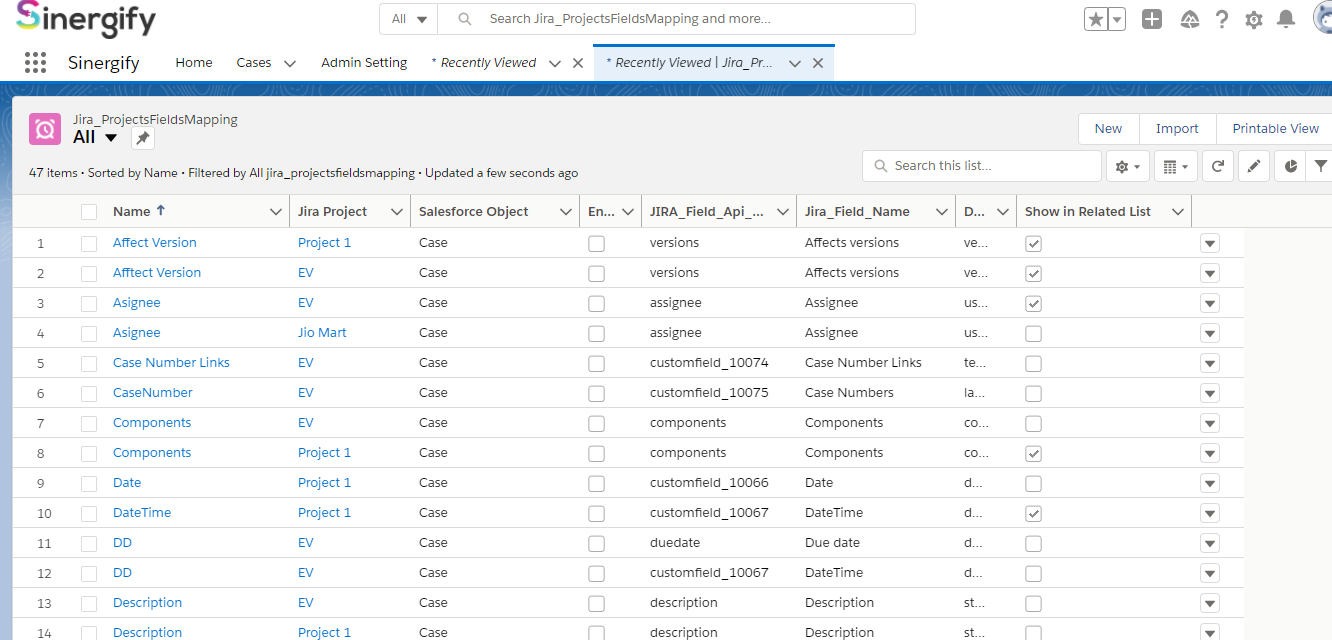Refresh the list with the reload icon
The width and height of the screenshot is (1332, 640).
[x=1217, y=166]
